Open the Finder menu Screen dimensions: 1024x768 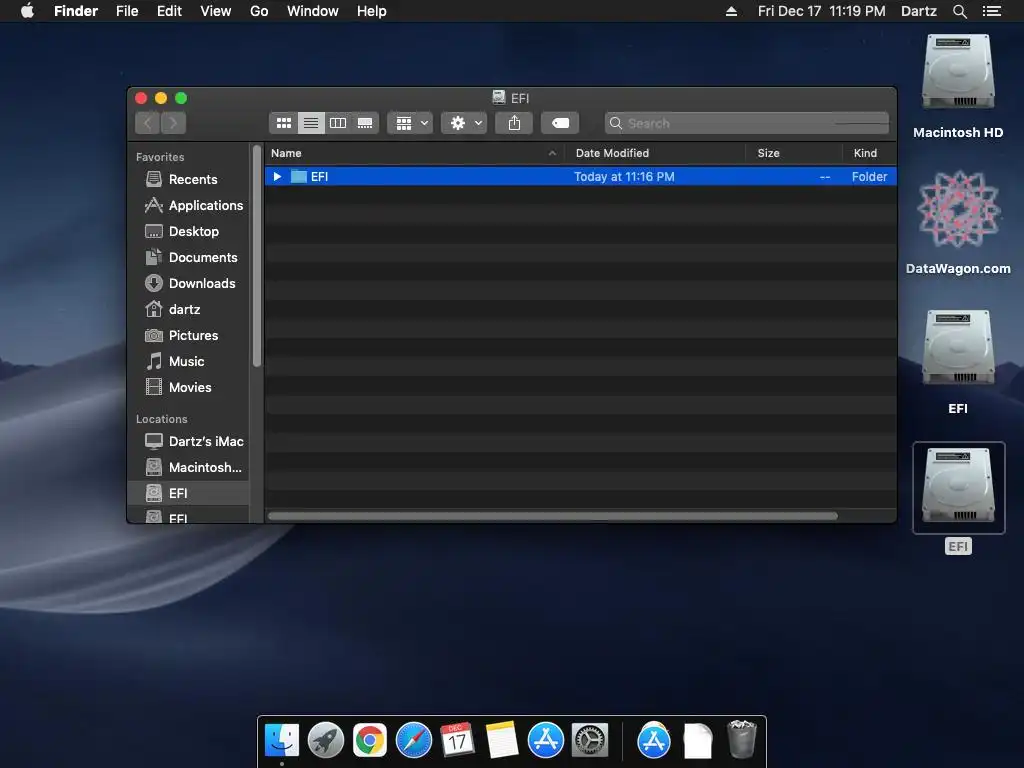[76, 11]
